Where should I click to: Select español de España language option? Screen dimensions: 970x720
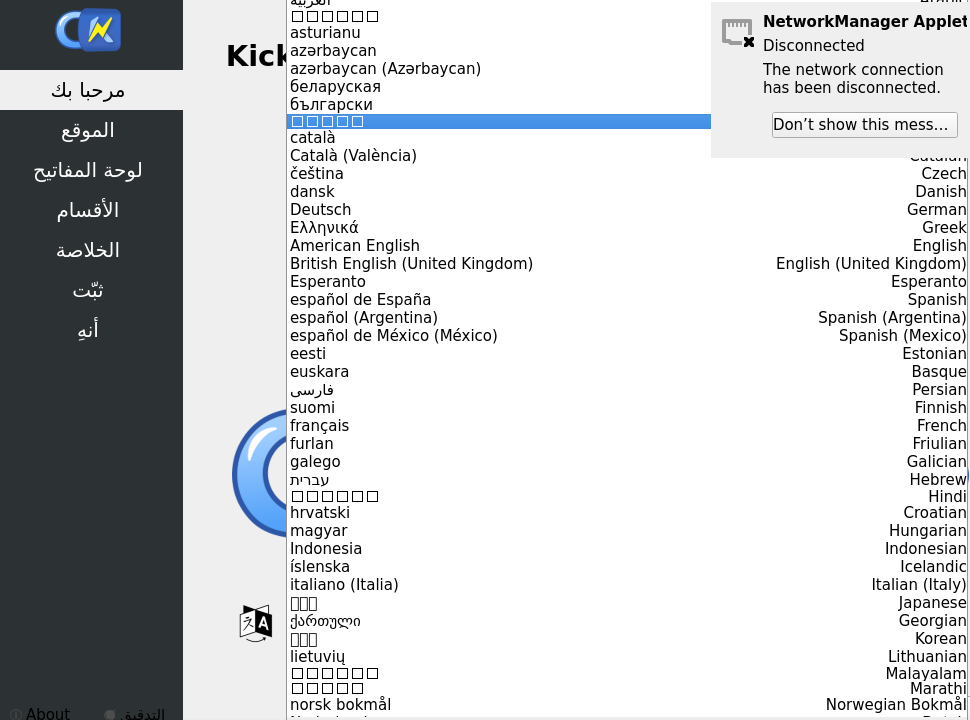click(360, 300)
